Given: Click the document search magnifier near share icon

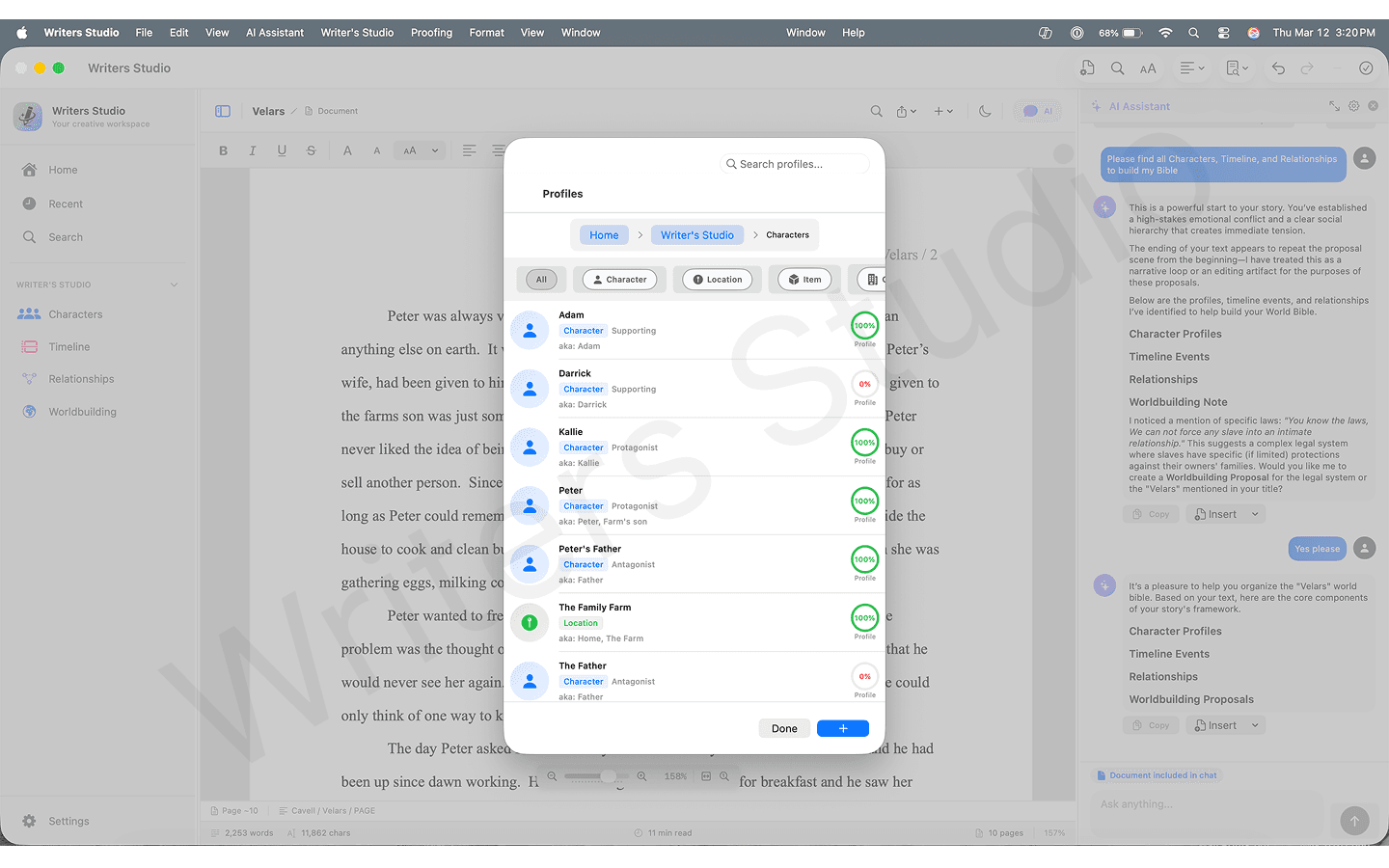Looking at the screenshot, I should pos(876,111).
